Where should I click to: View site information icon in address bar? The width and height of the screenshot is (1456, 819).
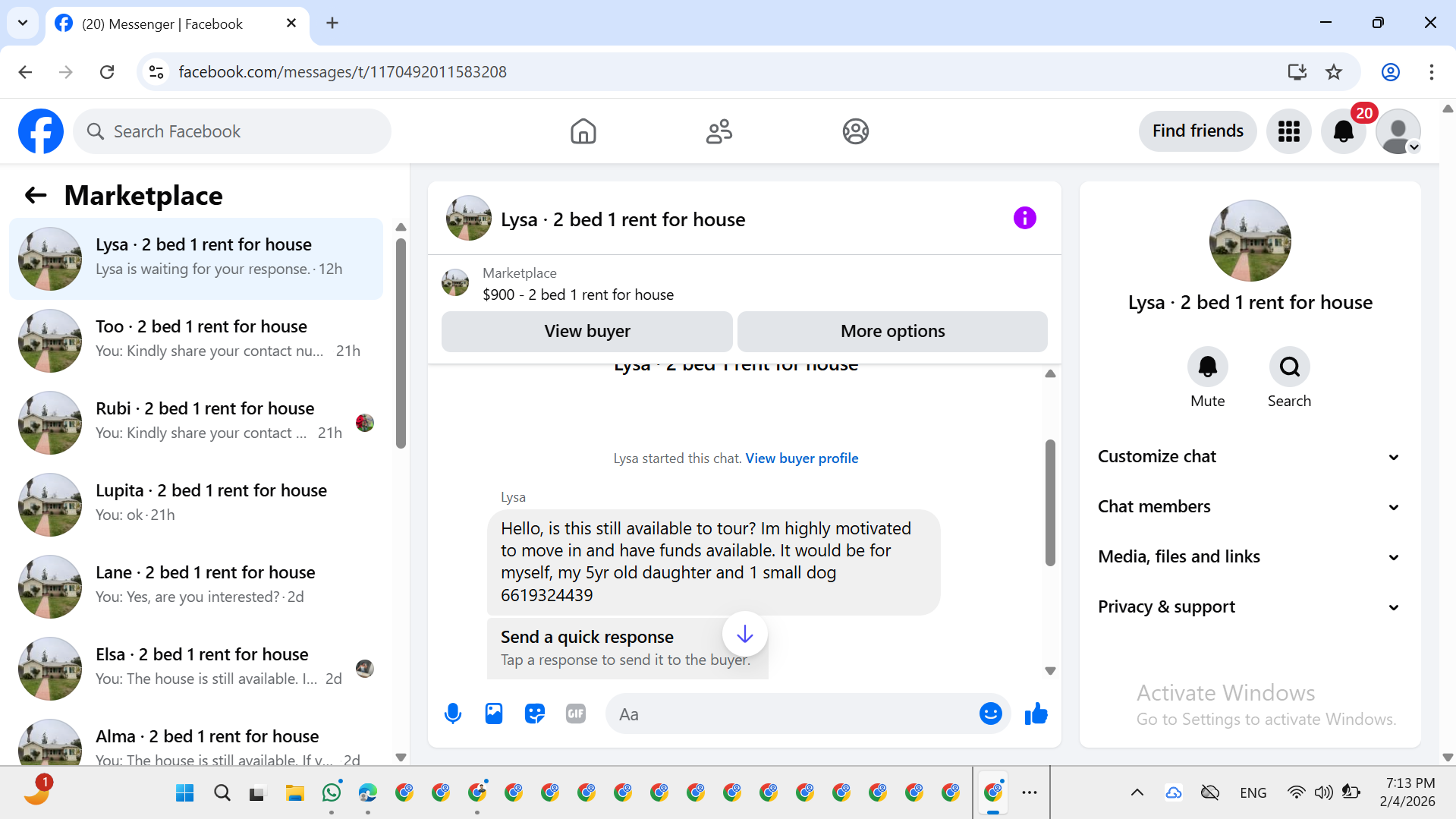156,72
